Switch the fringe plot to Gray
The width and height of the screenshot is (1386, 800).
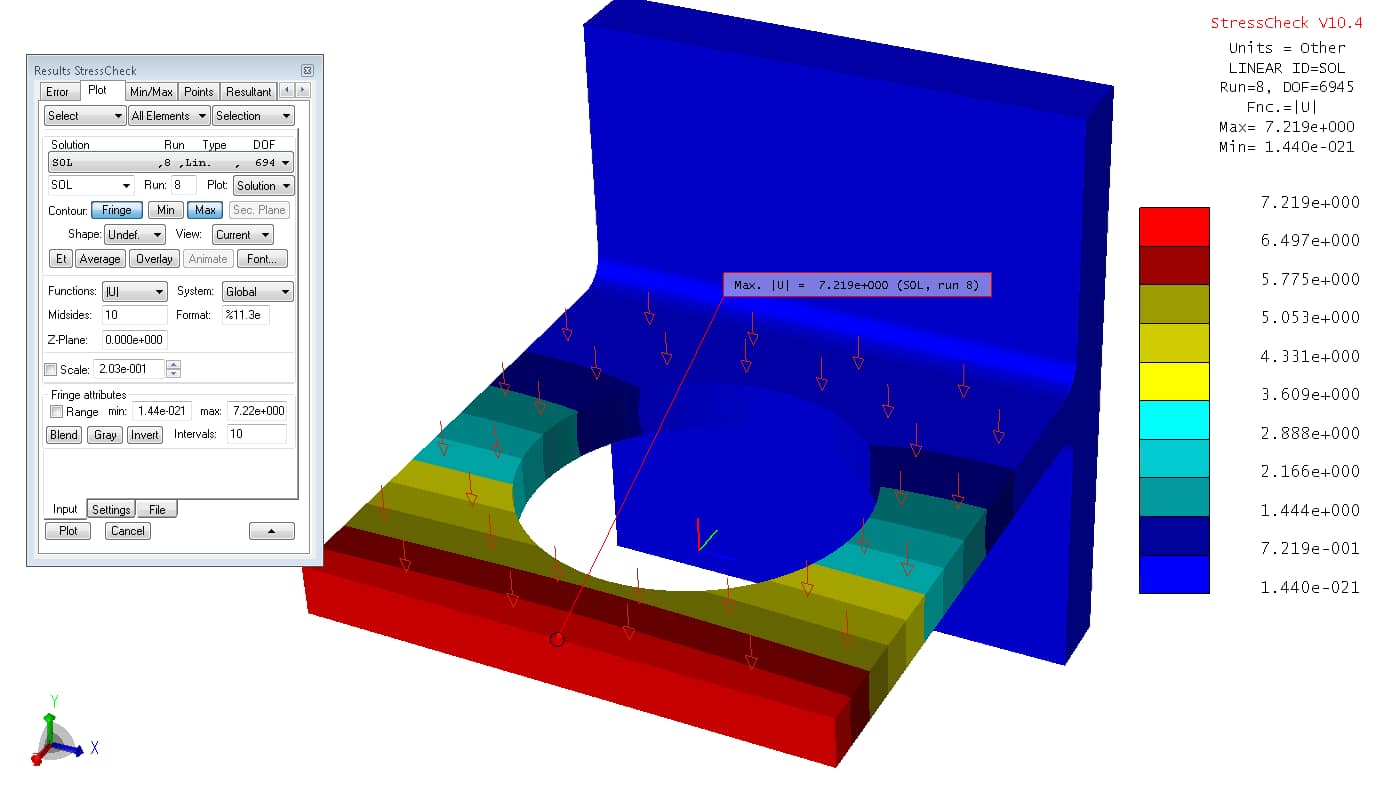coord(104,434)
